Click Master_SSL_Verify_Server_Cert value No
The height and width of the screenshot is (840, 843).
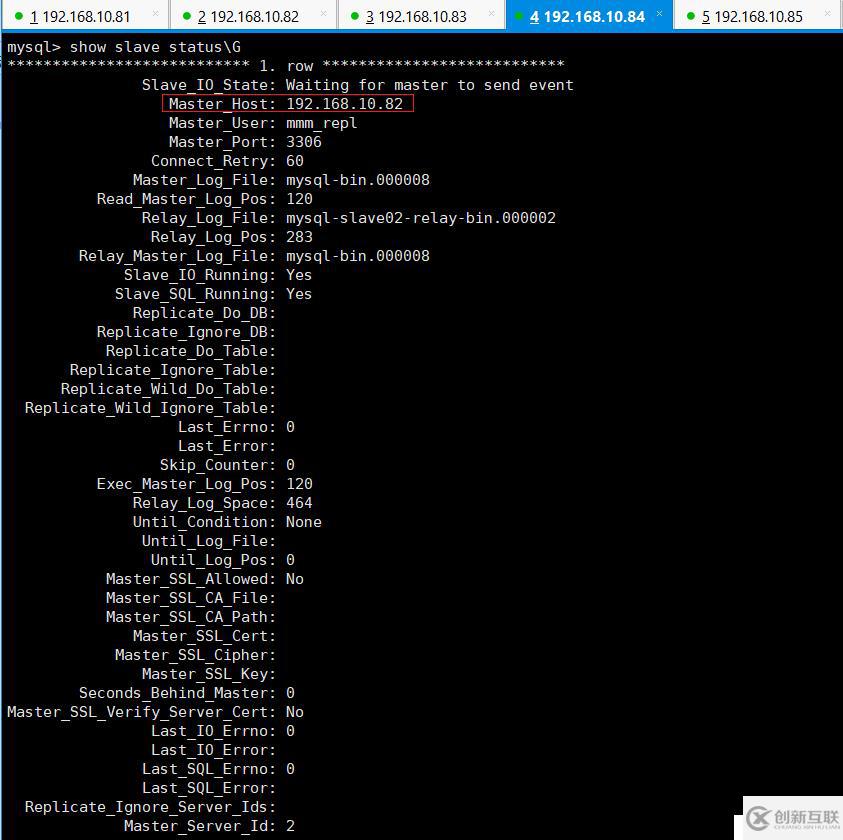coord(295,712)
